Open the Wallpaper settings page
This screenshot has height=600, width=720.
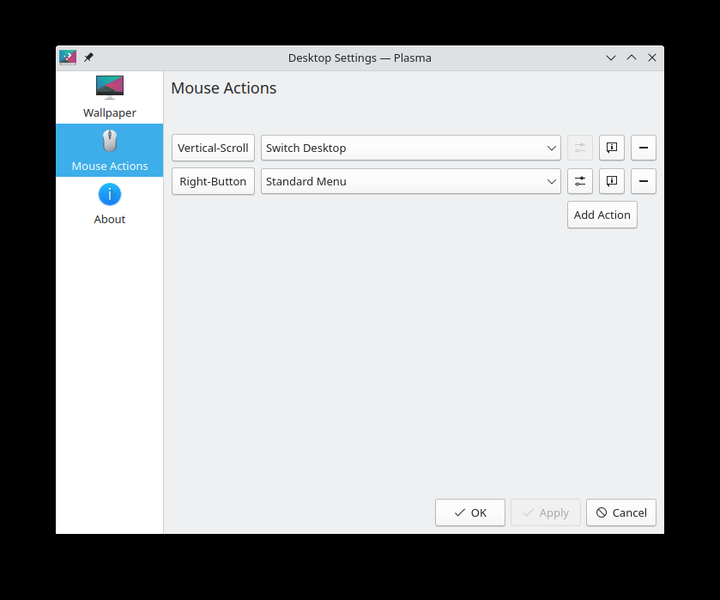click(109, 97)
